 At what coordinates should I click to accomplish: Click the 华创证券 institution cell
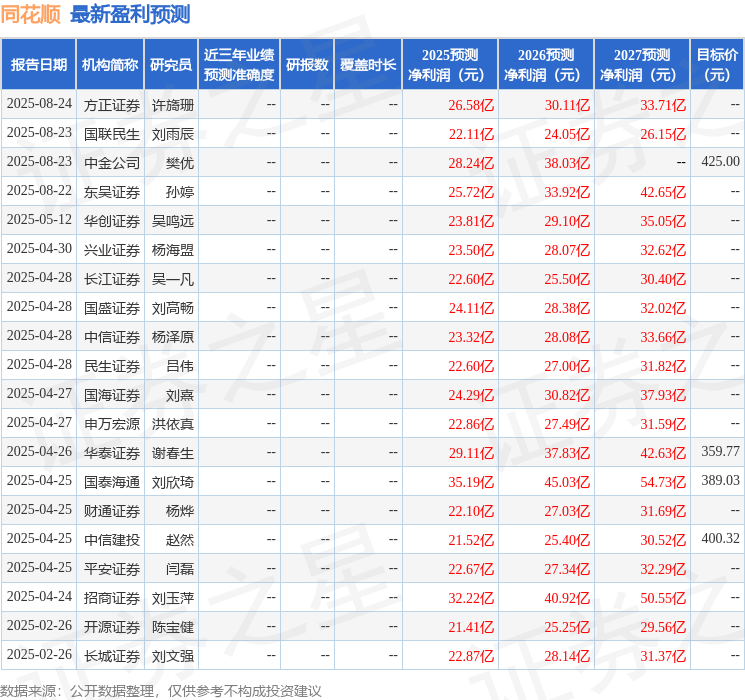(x=112, y=221)
